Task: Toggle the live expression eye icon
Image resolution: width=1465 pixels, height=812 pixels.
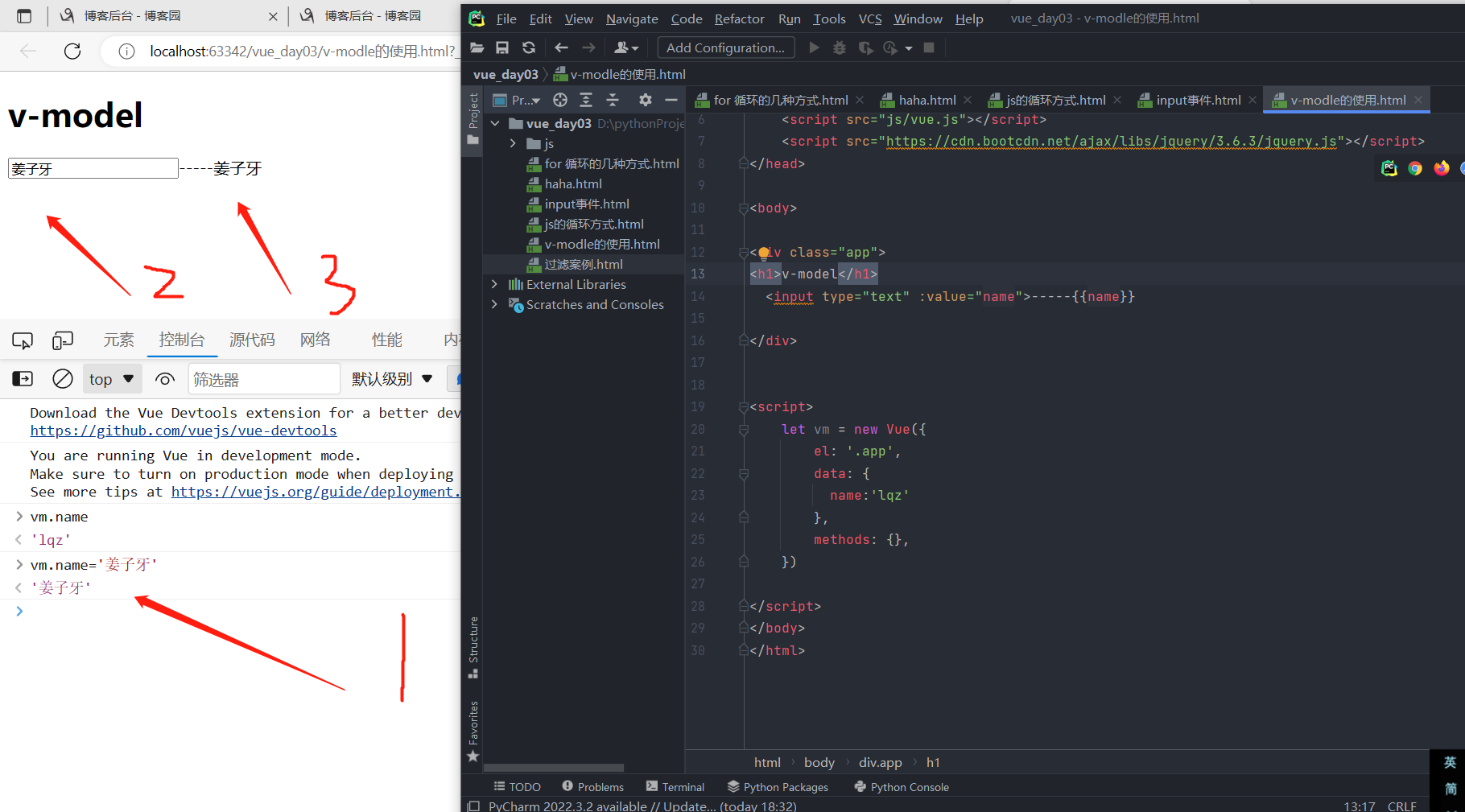Action: tap(165, 379)
